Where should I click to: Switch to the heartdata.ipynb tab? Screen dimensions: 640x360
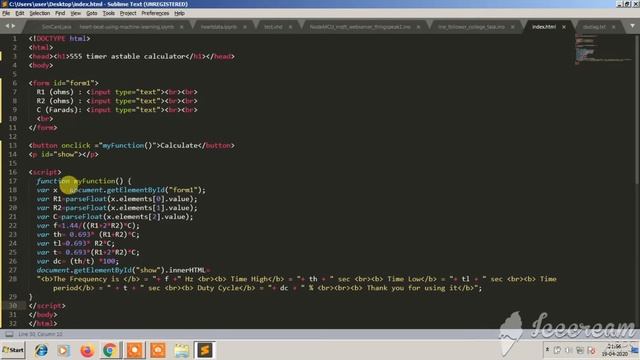coord(218,27)
